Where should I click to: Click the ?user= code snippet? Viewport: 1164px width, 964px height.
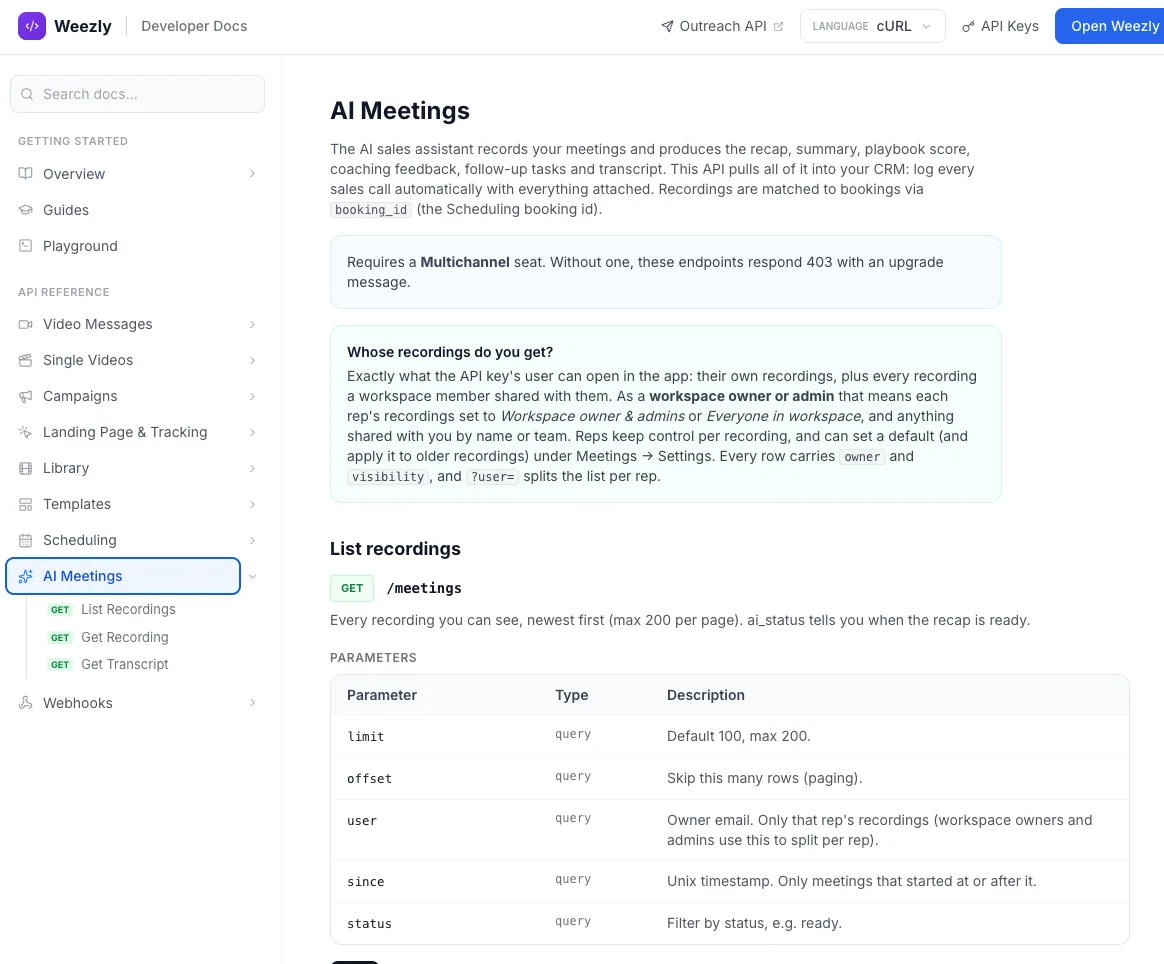point(492,477)
